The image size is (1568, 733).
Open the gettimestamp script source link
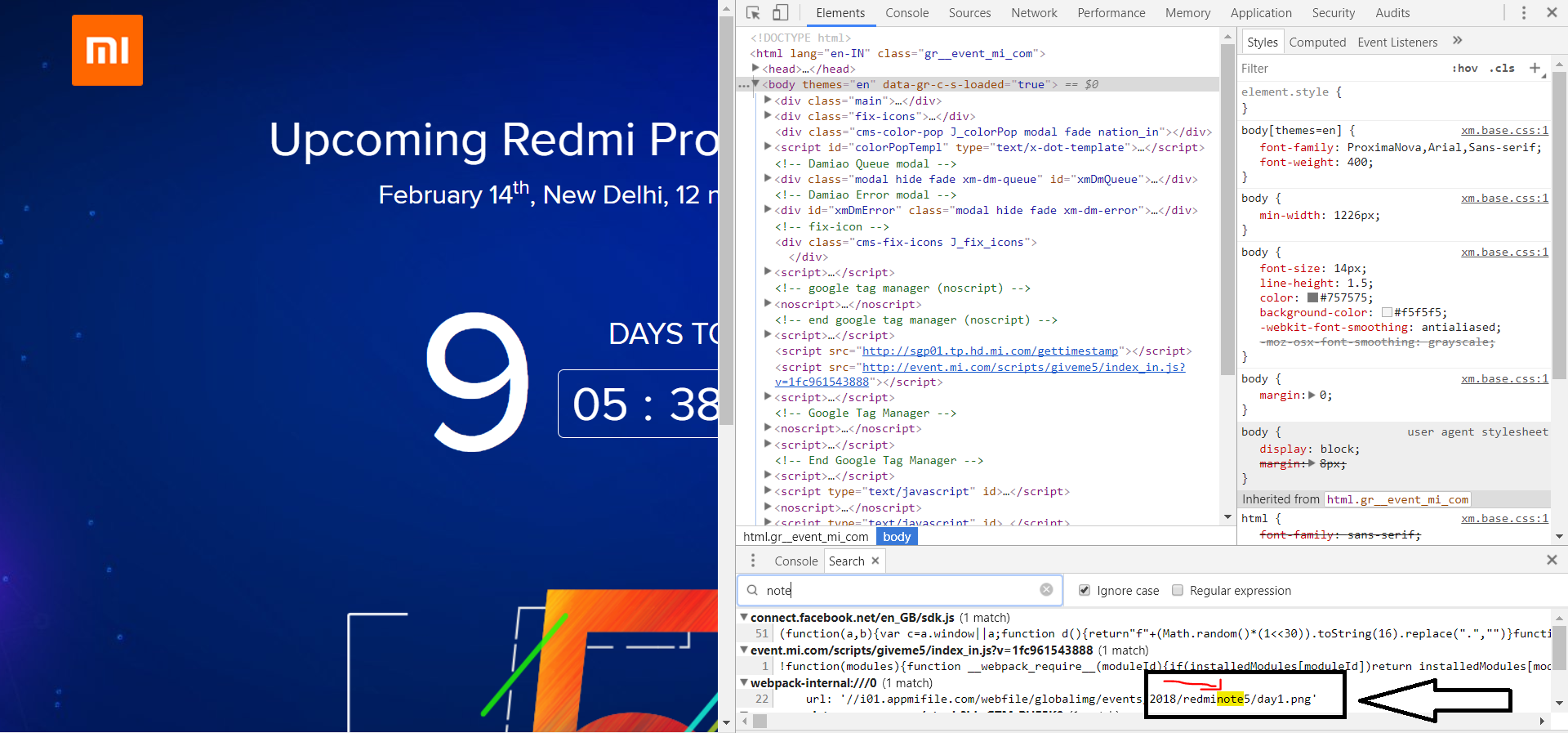pos(990,351)
